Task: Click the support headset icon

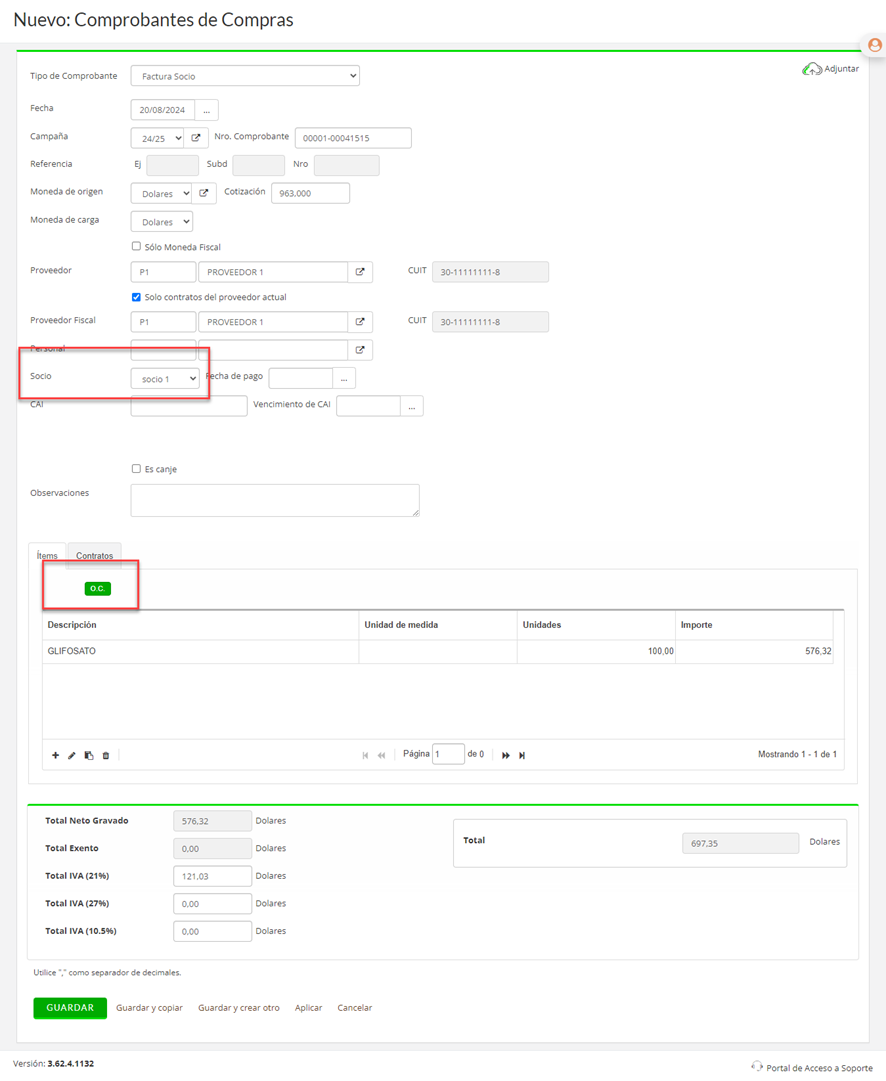Action: [757, 1067]
